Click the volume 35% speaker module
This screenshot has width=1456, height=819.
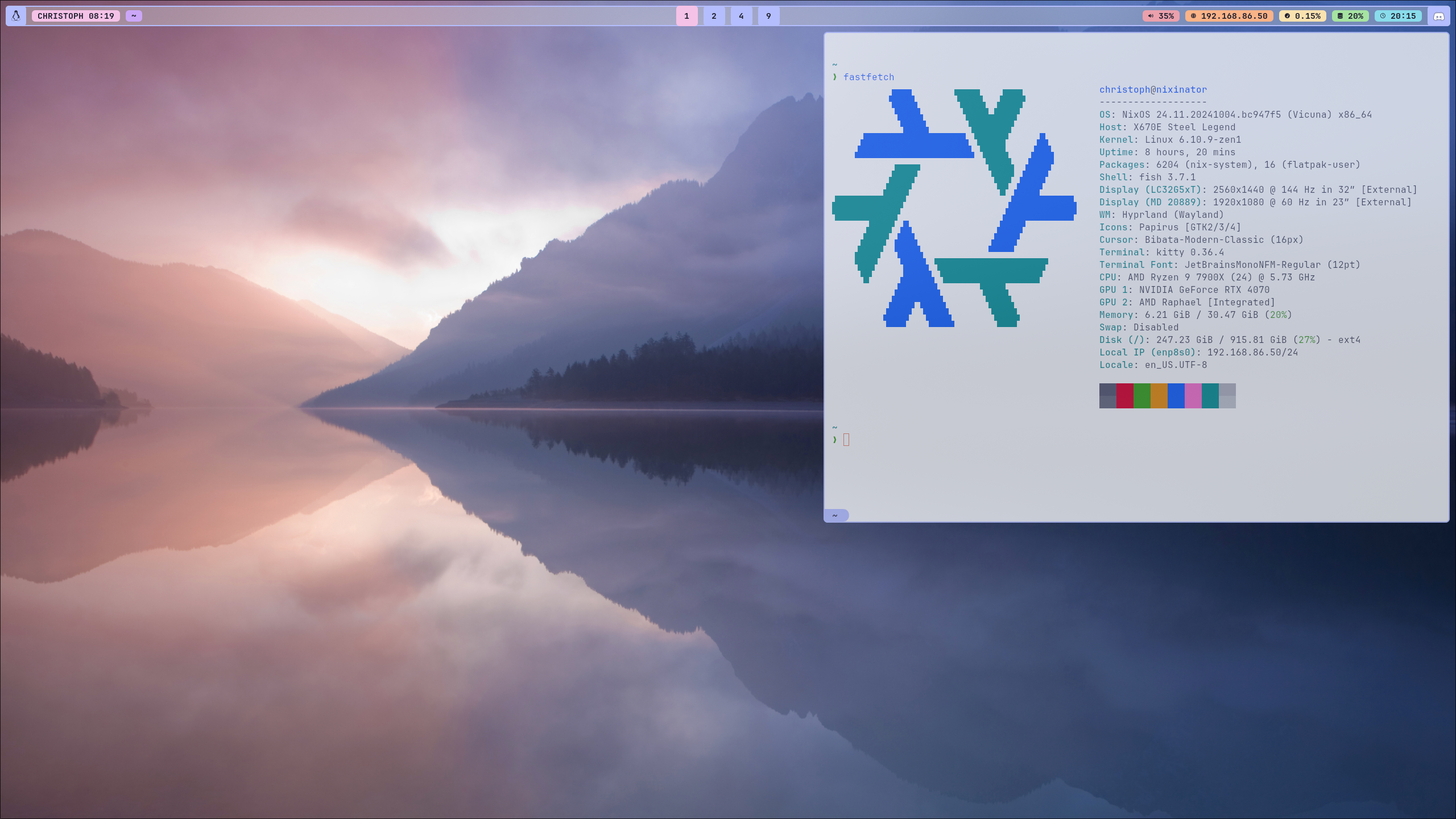point(1161,16)
